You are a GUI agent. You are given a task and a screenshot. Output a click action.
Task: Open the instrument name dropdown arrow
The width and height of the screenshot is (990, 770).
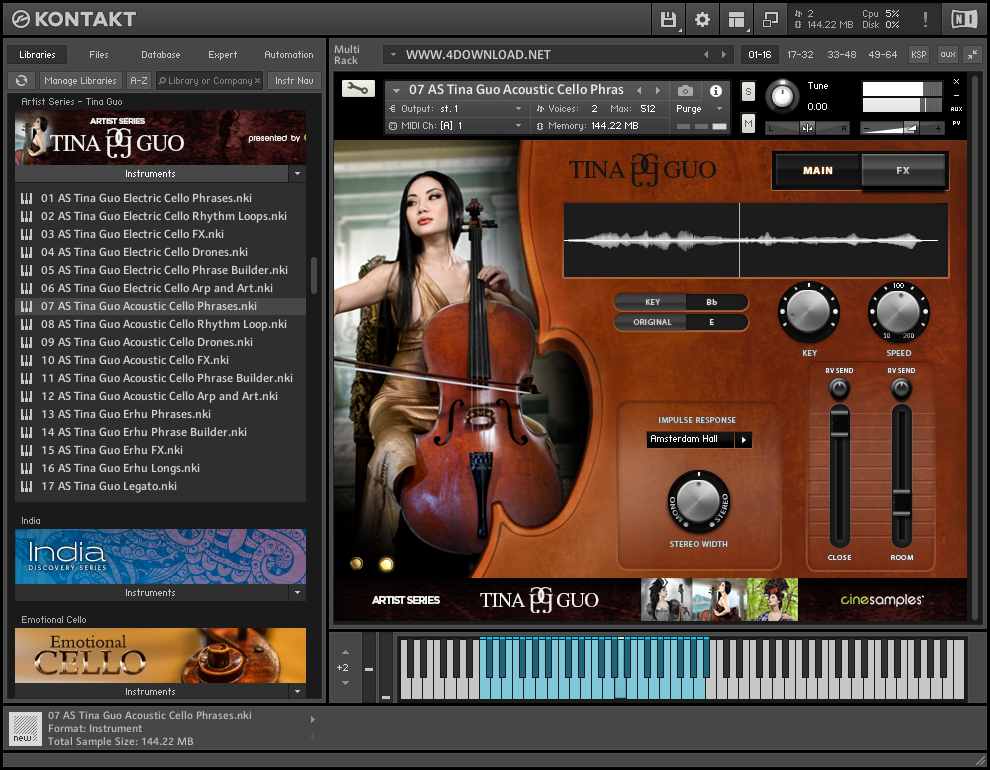[x=397, y=90]
